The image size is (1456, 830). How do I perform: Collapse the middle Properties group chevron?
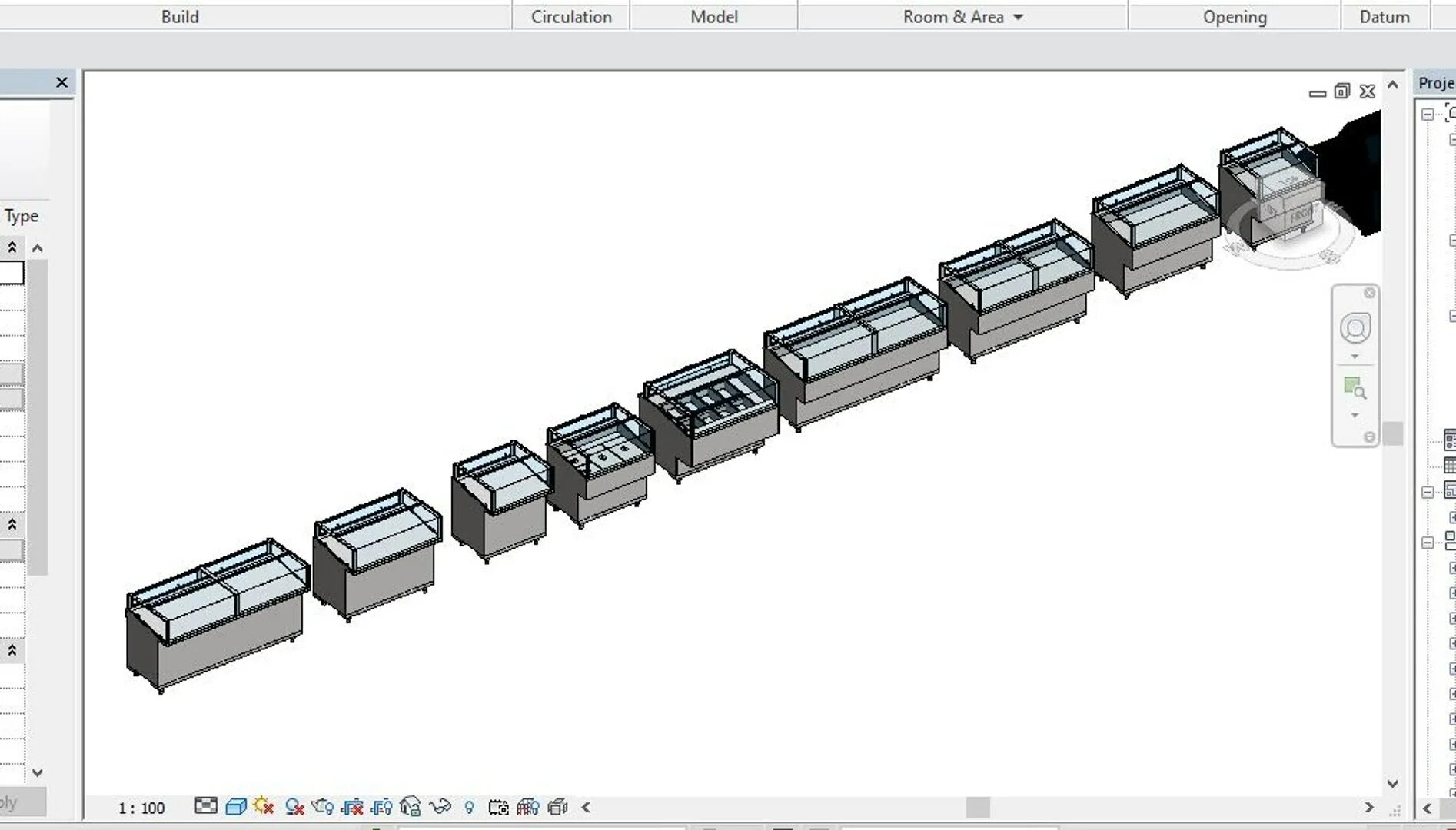12,524
